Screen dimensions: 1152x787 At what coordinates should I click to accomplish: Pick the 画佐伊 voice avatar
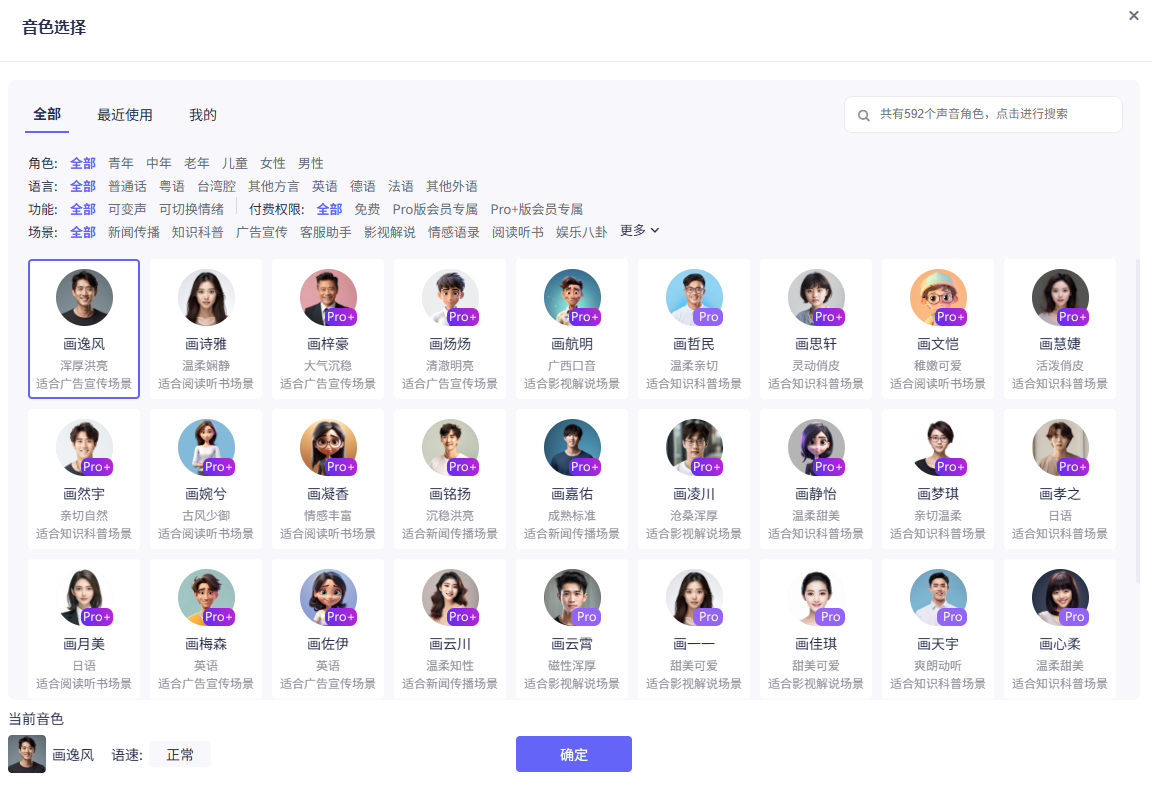pos(328,597)
